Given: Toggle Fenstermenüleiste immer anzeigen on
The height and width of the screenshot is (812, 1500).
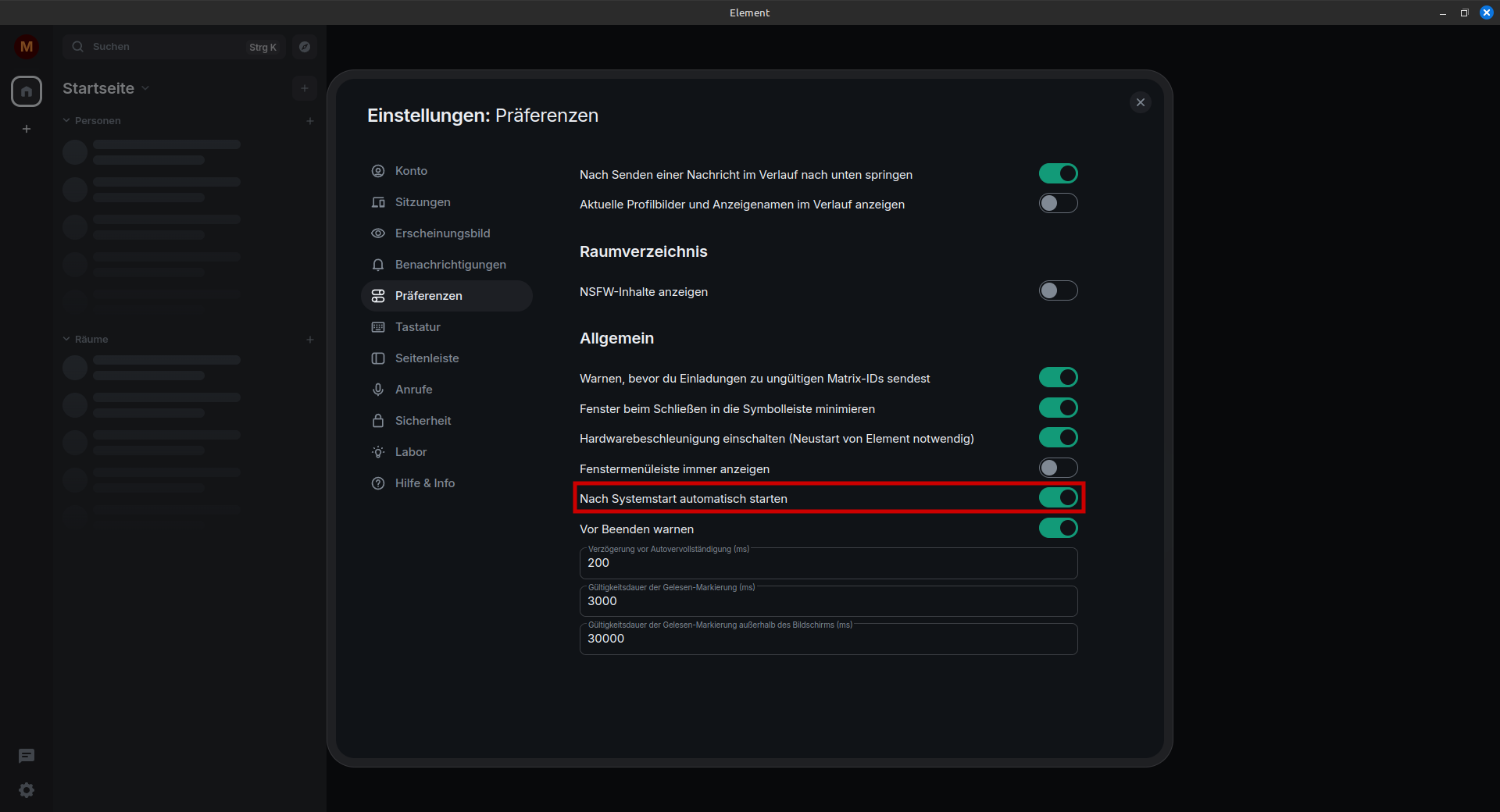Looking at the screenshot, I should 1058,468.
